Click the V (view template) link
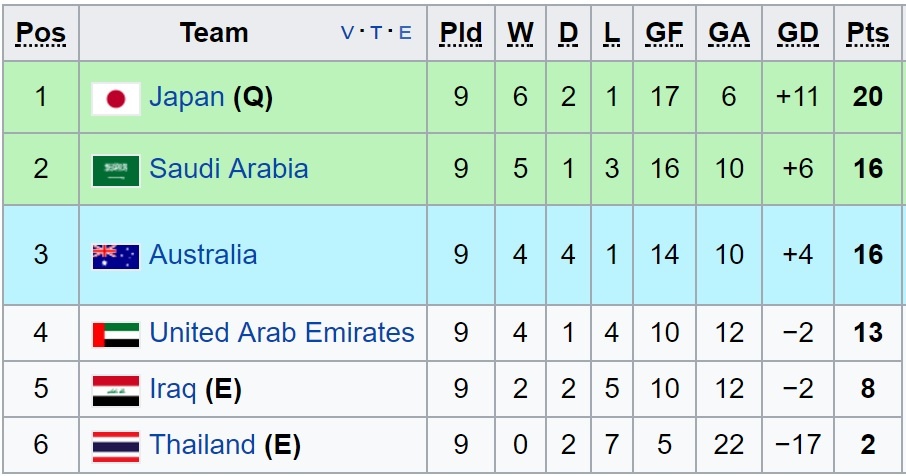 pos(347,33)
